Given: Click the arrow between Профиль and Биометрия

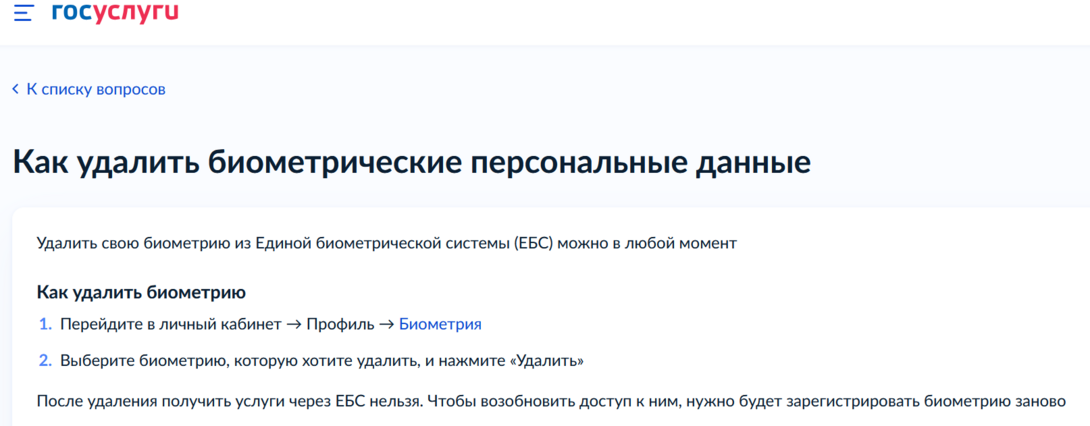Looking at the screenshot, I should click(388, 324).
